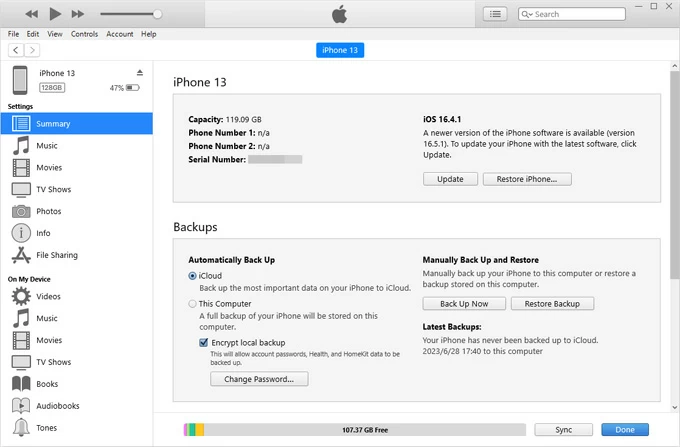
Task: Click the Back Up Now button
Action: [465, 303]
